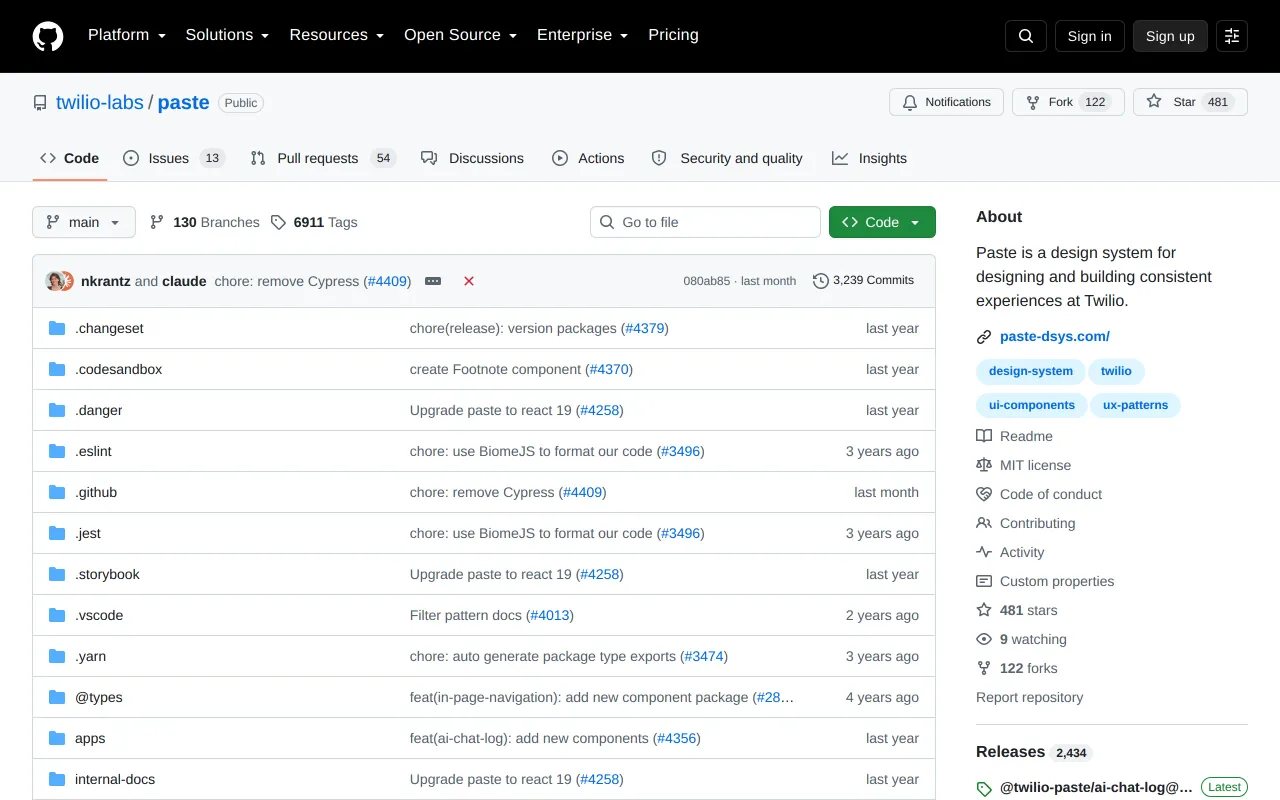The image size is (1280, 800).
Task: Open the internal-docs folder
Action: coord(115,779)
